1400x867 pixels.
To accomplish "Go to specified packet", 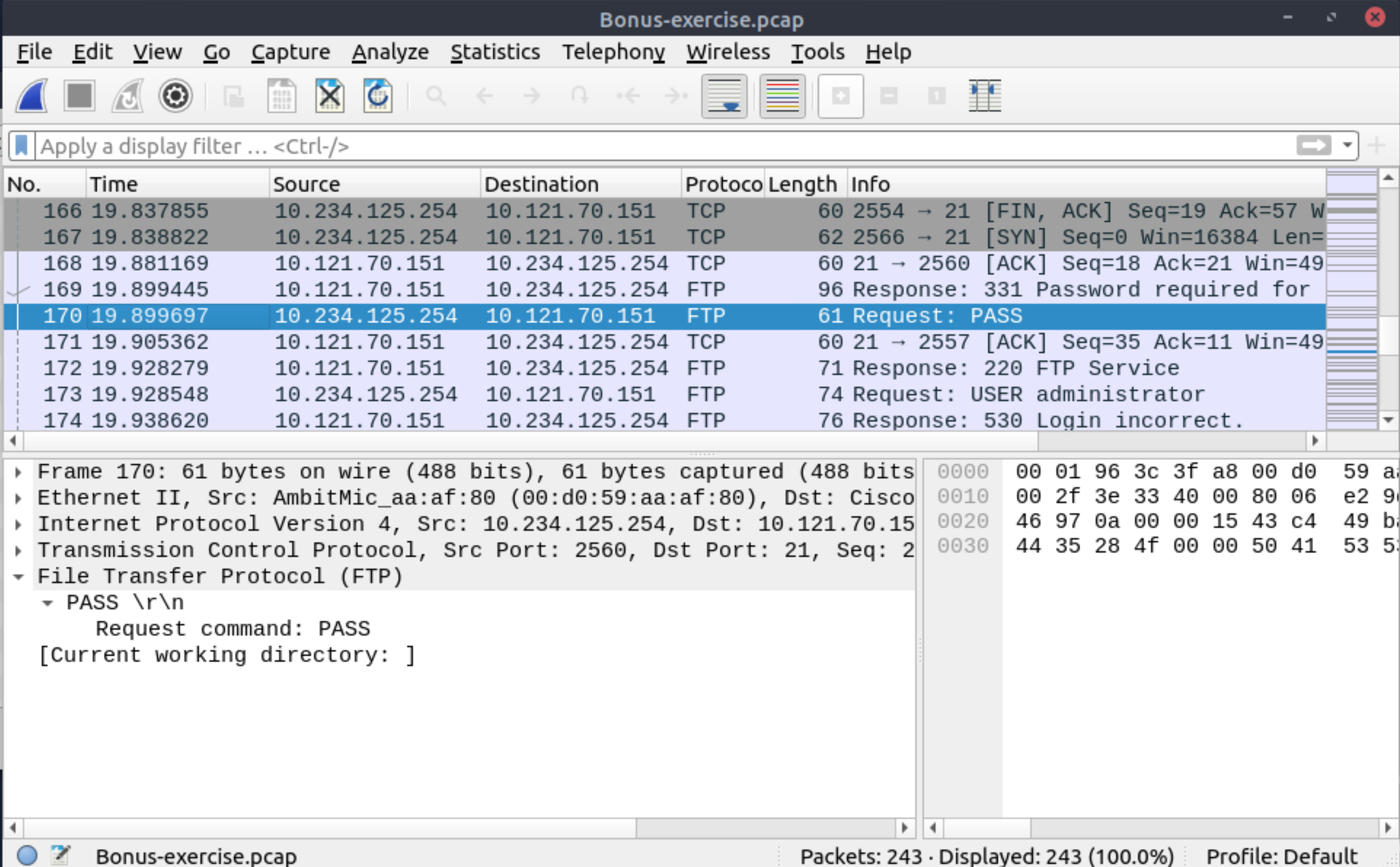I will [580, 96].
